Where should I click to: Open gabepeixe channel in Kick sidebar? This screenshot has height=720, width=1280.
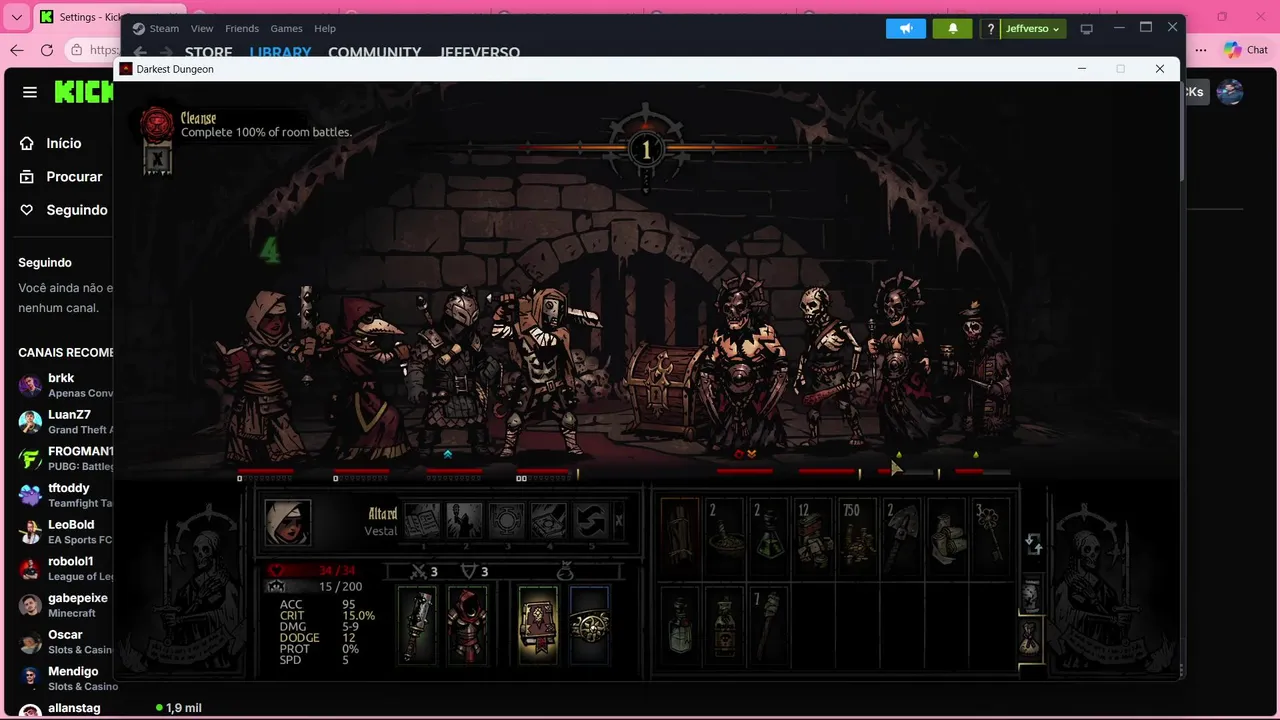pos(65,605)
